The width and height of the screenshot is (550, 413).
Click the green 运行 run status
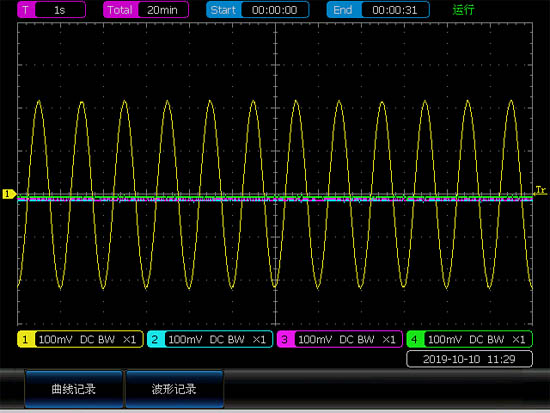463,10
